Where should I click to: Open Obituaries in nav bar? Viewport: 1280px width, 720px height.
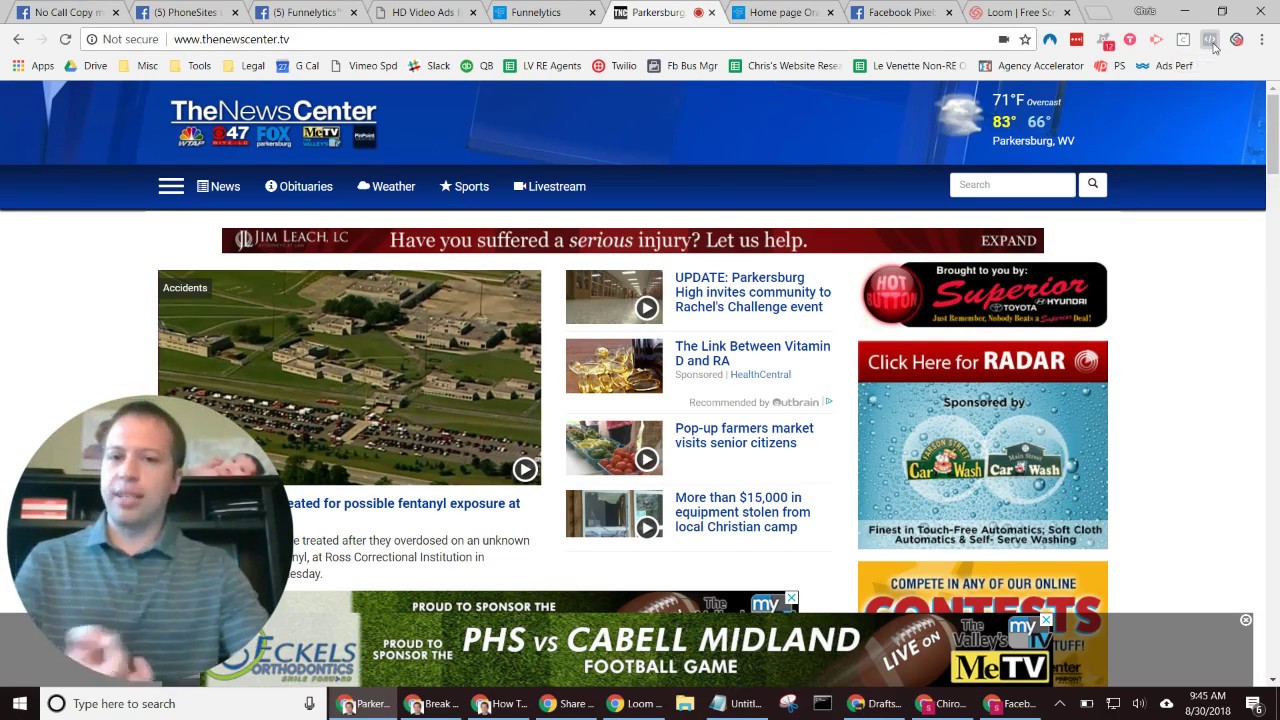tap(298, 186)
